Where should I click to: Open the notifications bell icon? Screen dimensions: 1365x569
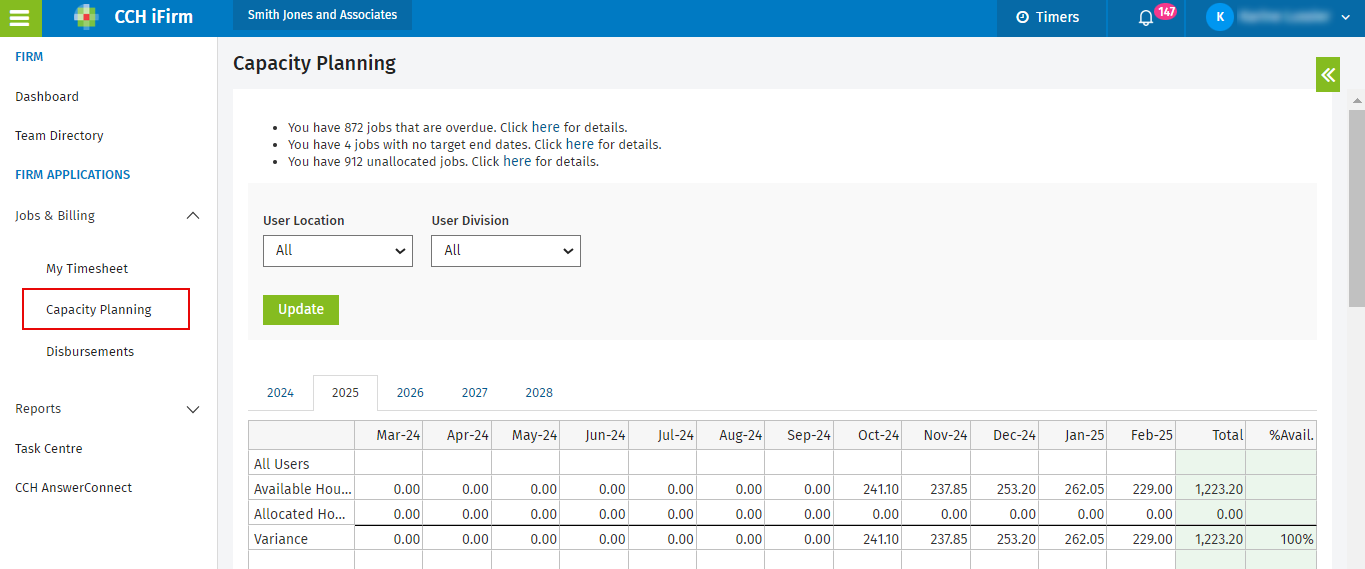tap(1146, 18)
